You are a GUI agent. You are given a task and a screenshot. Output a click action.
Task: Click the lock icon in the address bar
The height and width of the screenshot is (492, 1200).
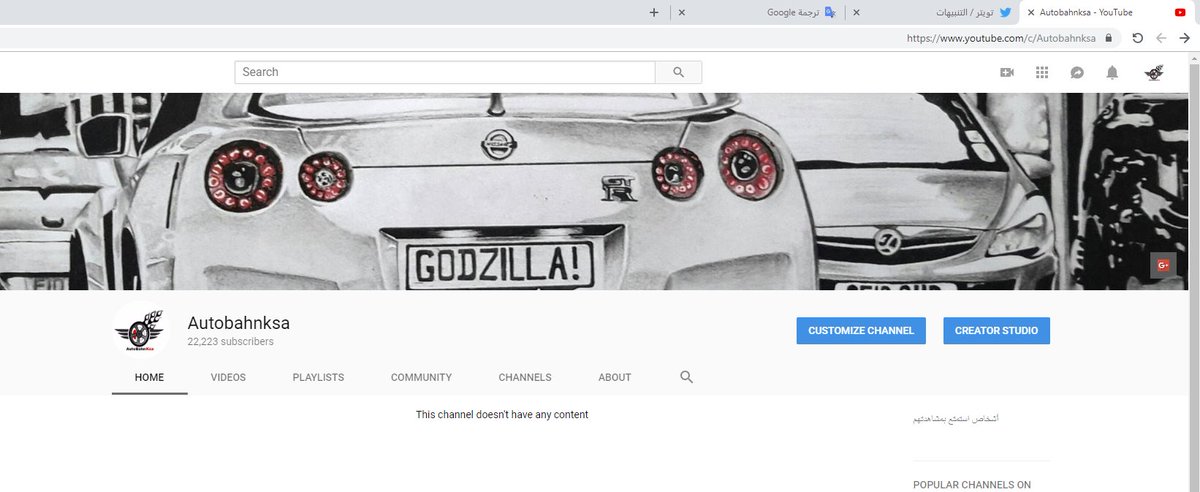coord(1109,38)
